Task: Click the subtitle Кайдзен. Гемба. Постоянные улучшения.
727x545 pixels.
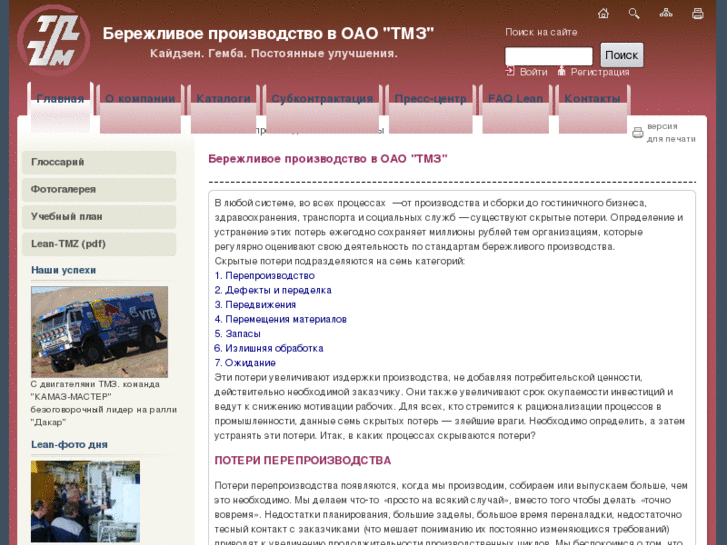Action: pyautogui.click(x=274, y=53)
